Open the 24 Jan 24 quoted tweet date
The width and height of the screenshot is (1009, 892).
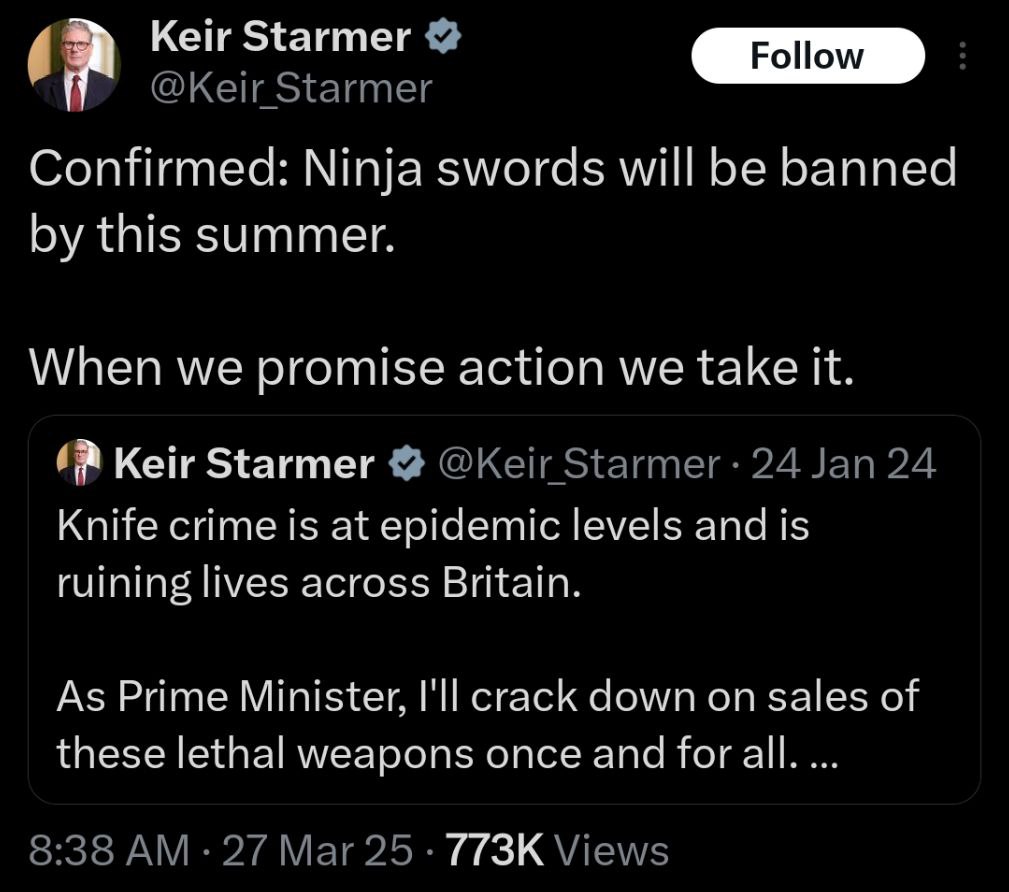coord(843,463)
